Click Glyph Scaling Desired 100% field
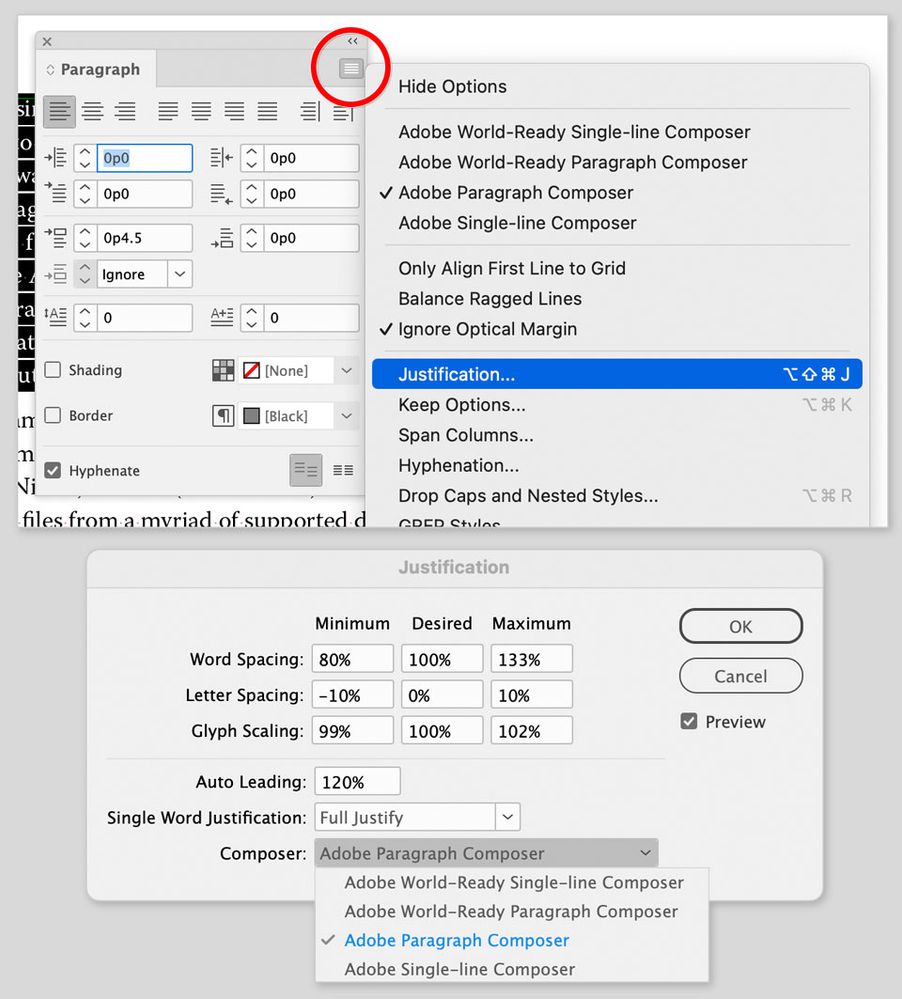Screen dimensions: 902x999 (x=442, y=730)
